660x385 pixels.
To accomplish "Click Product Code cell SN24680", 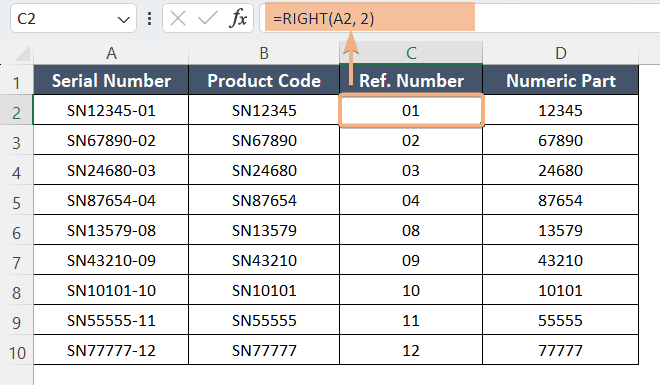I will pyautogui.click(x=264, y=170).
